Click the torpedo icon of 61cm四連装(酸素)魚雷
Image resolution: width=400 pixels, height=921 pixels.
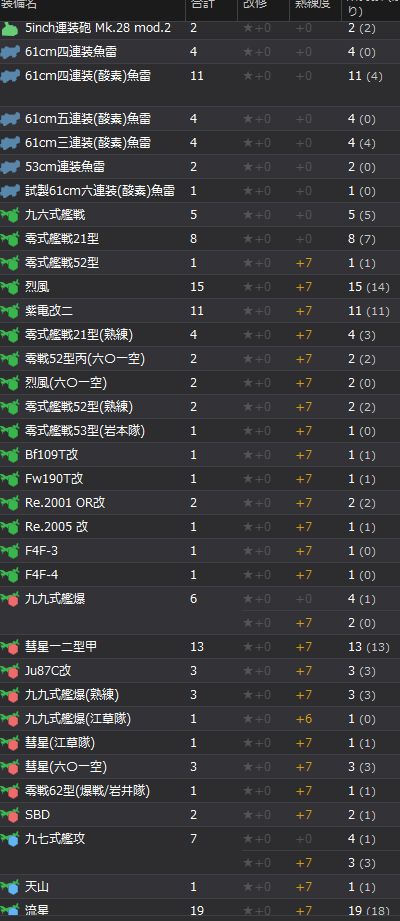tap(9, 76)
